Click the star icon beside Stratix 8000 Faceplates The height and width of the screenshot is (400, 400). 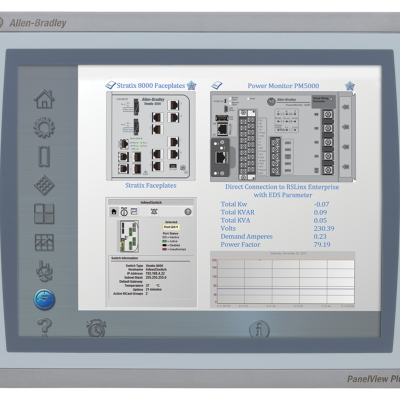pos(191,86)
